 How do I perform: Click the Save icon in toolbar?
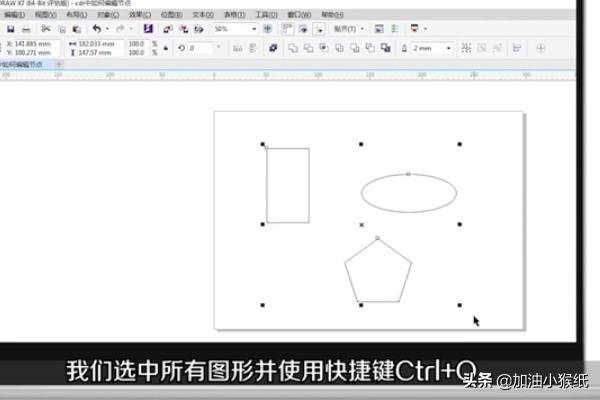tap(11, 29)
